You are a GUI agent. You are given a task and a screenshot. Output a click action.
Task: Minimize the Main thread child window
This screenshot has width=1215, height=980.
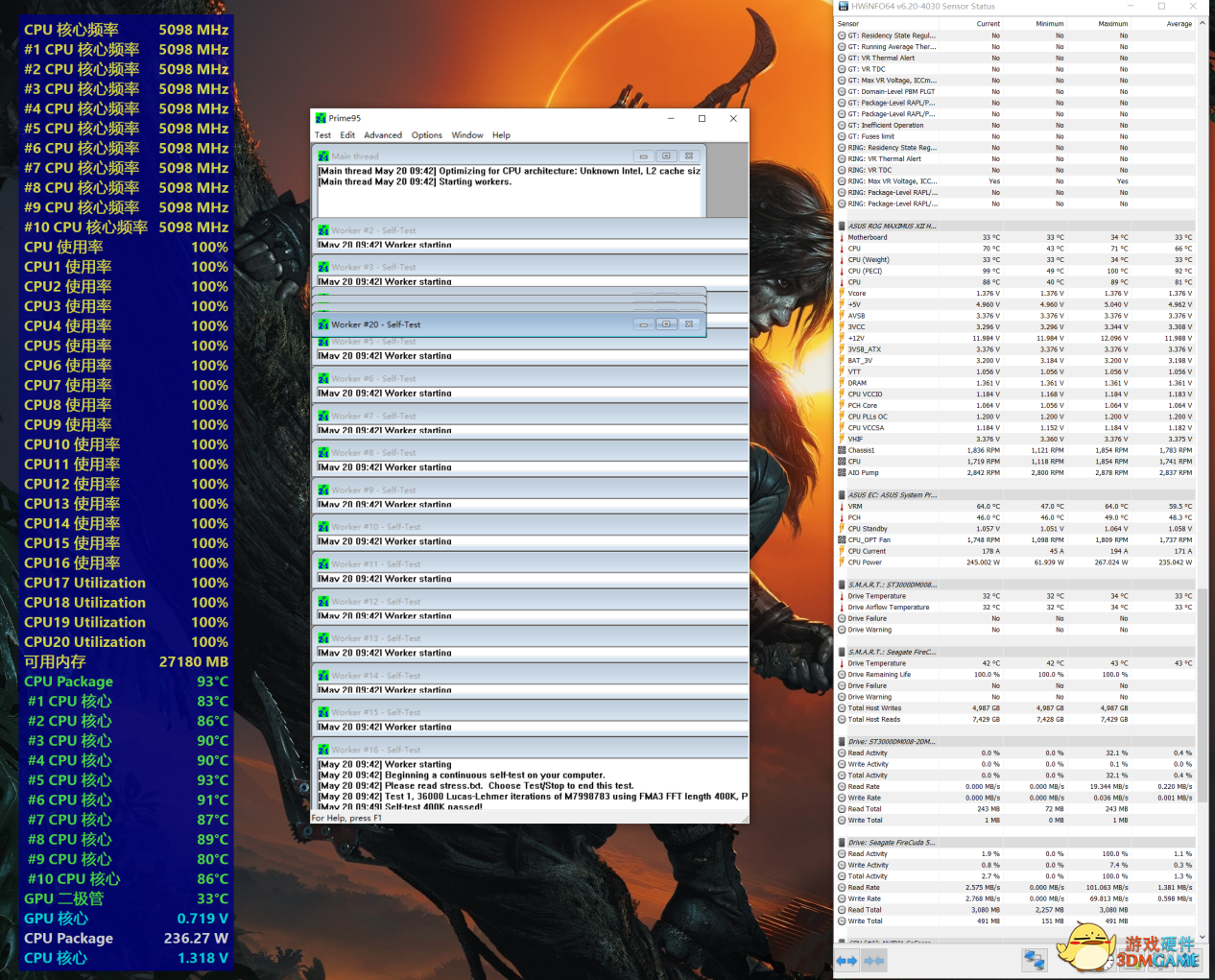click(644, 155)
